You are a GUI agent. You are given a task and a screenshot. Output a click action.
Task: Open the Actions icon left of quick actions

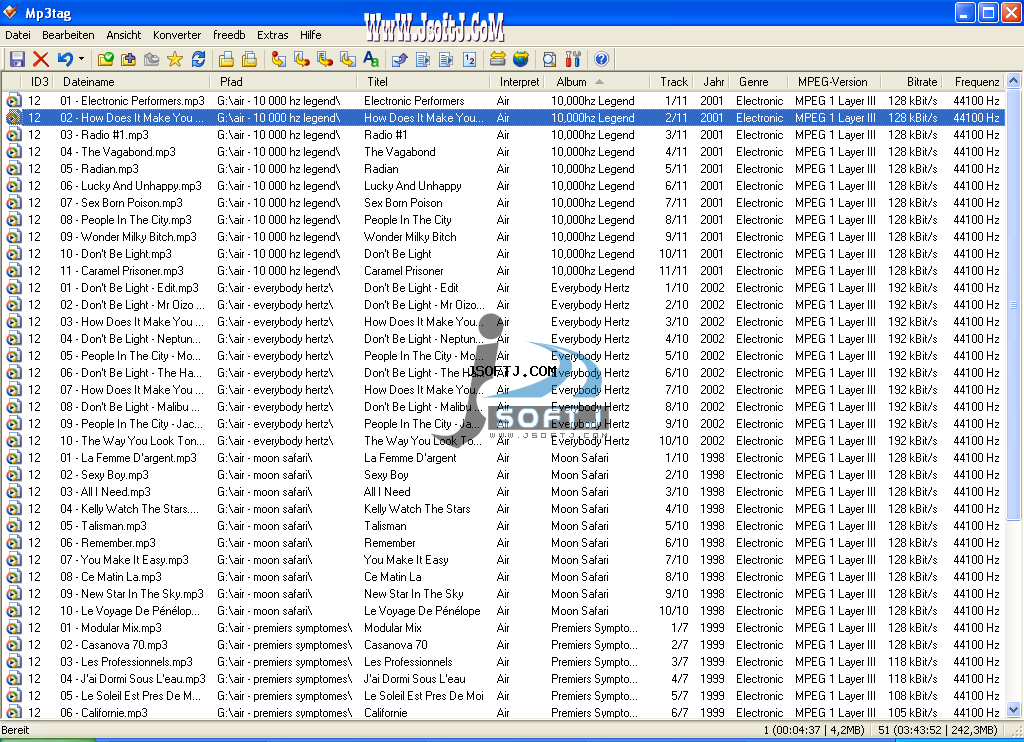tap(423, 59)
